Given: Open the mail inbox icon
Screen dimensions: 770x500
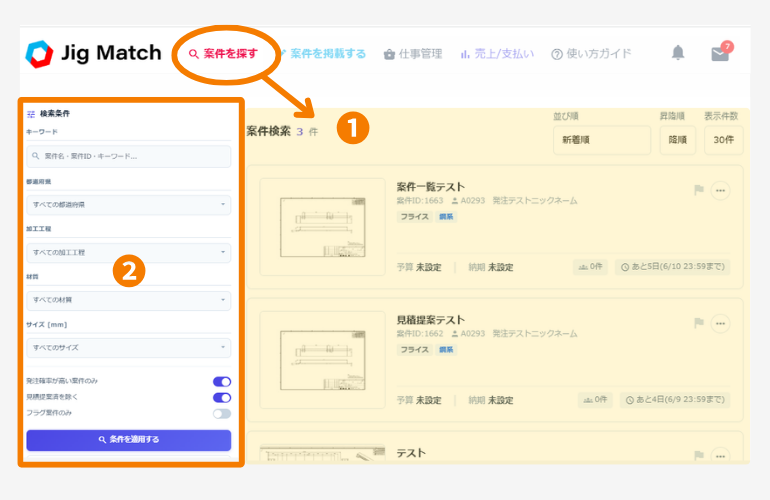Looking at the screenshot, I should 720,53.
